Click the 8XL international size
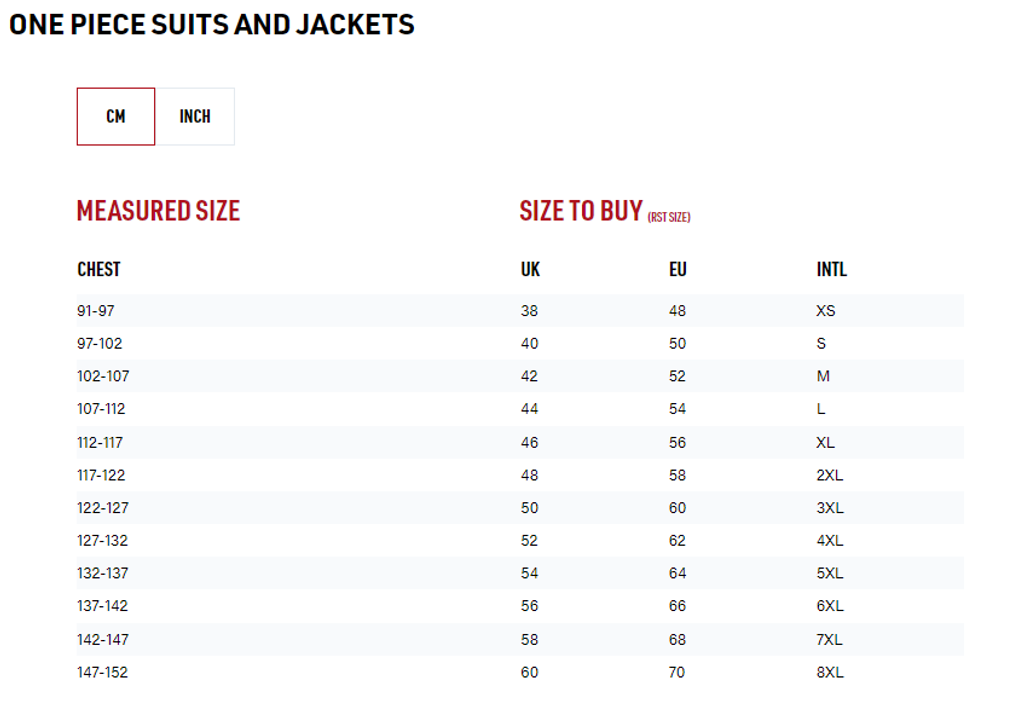The image size is (1024, 711). (830, 672)
